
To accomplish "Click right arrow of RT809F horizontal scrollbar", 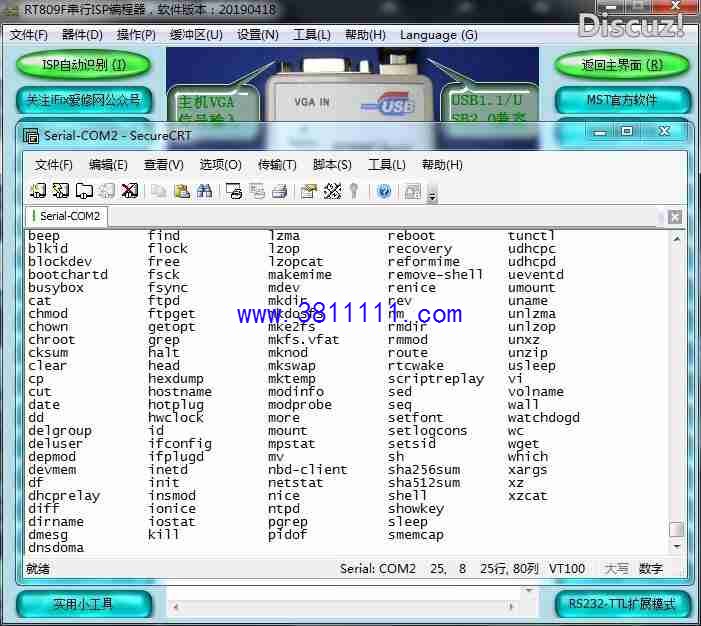I will point(511,607).
